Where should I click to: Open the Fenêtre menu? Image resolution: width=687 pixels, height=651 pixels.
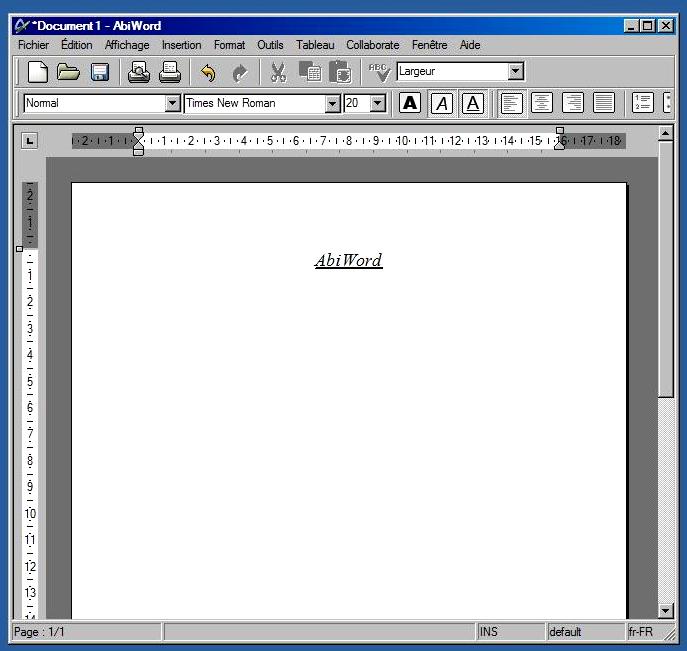click(x=429, y=45)
